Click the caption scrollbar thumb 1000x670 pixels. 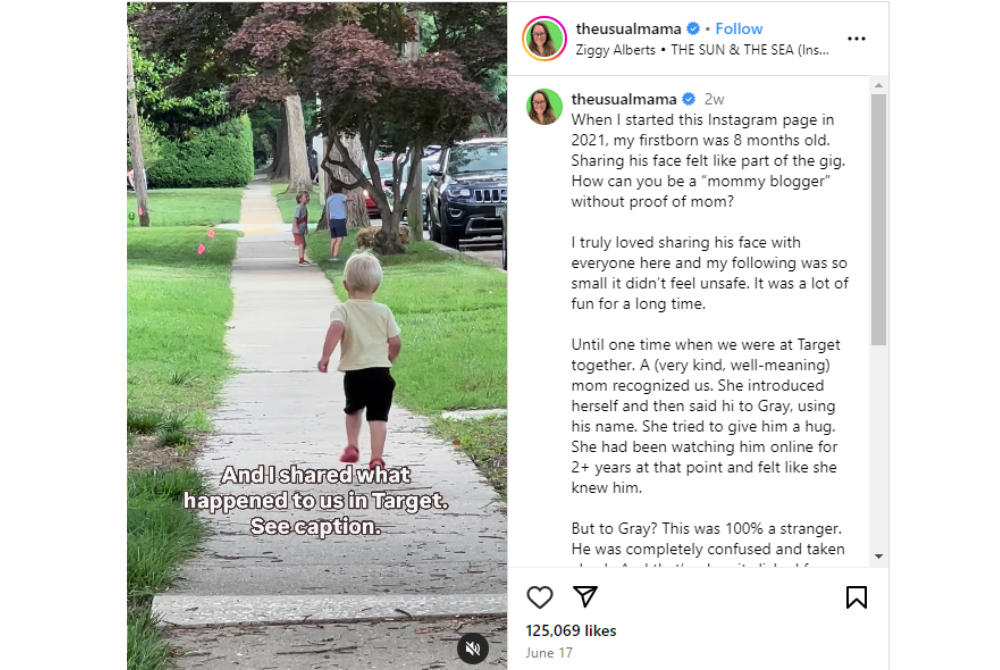pos(879,220)
